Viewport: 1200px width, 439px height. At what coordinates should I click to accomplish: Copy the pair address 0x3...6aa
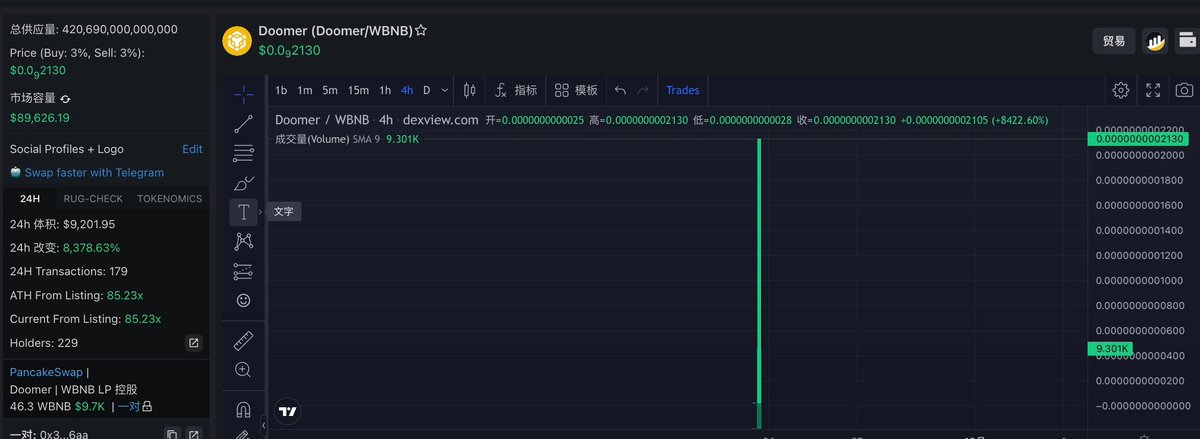pos(172,434)
